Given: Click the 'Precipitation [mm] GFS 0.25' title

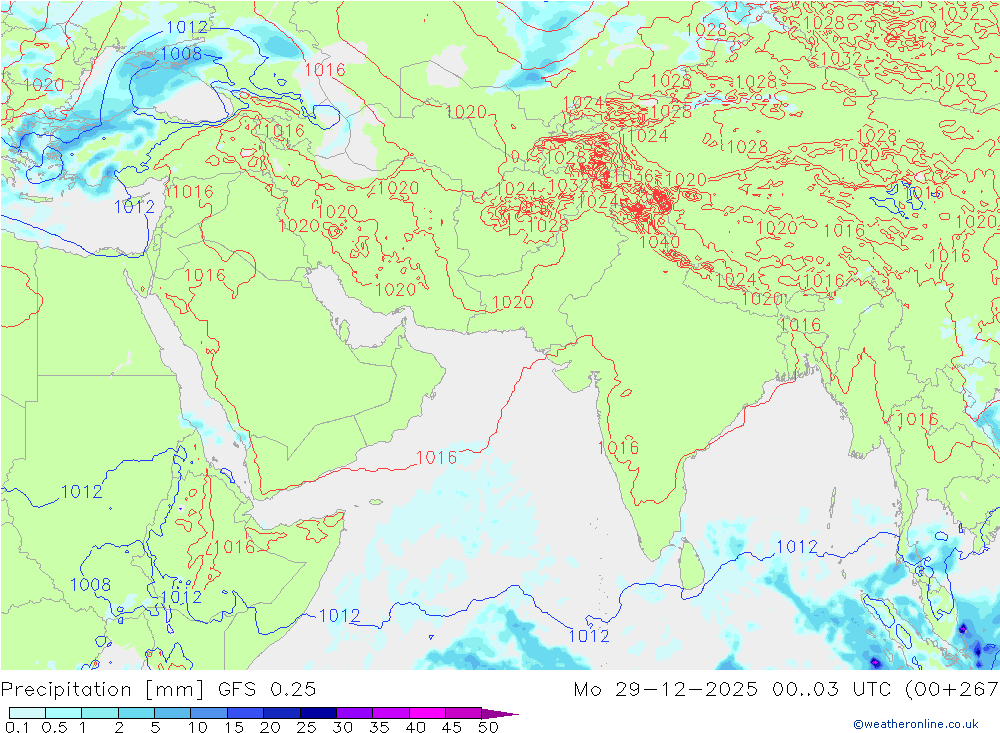Looking at the screenshot, I should 158,690.
